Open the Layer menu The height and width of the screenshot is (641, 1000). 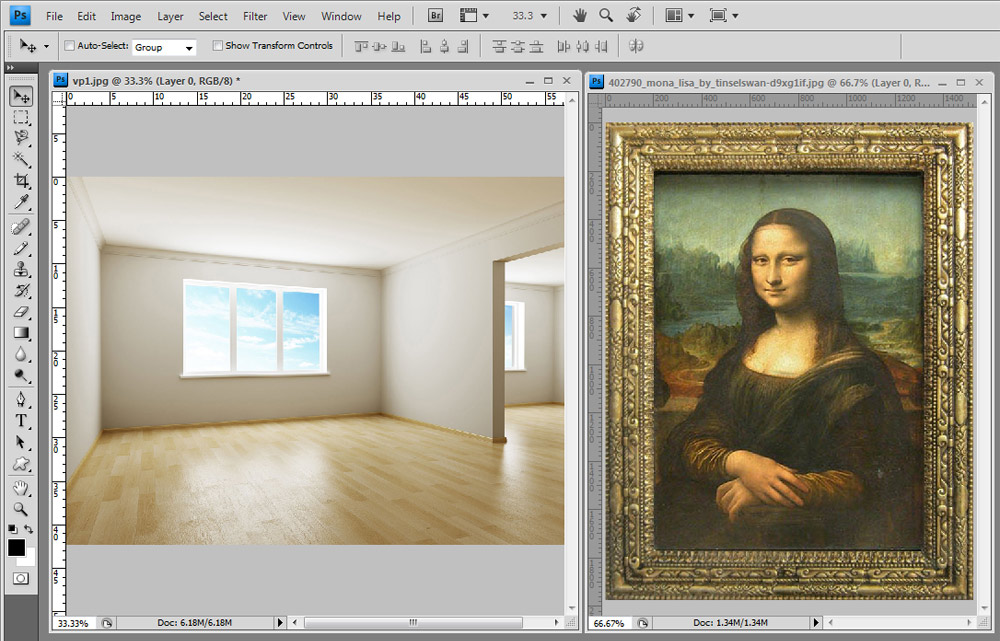tap(170, 16)
